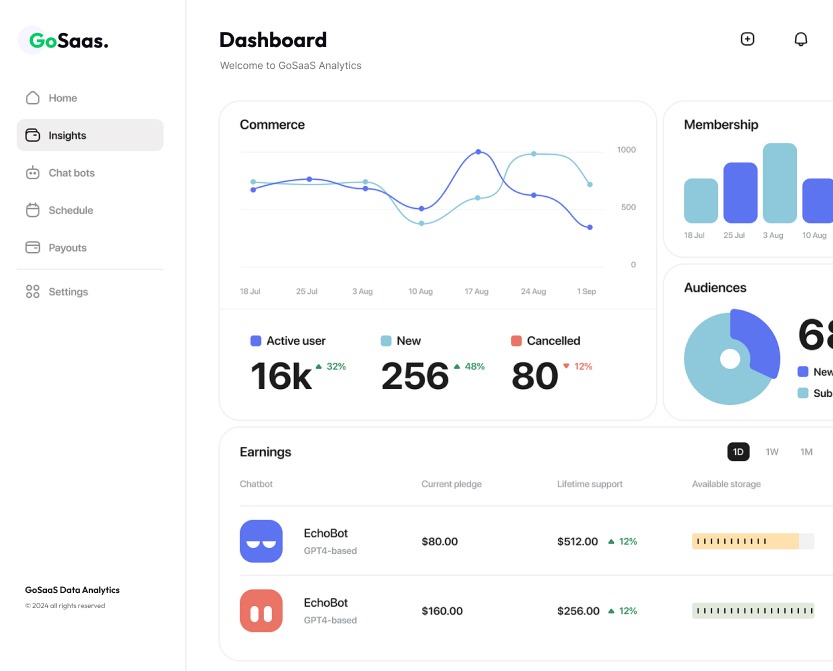Click the Home icon in sidebar

[x=33, y=98]
